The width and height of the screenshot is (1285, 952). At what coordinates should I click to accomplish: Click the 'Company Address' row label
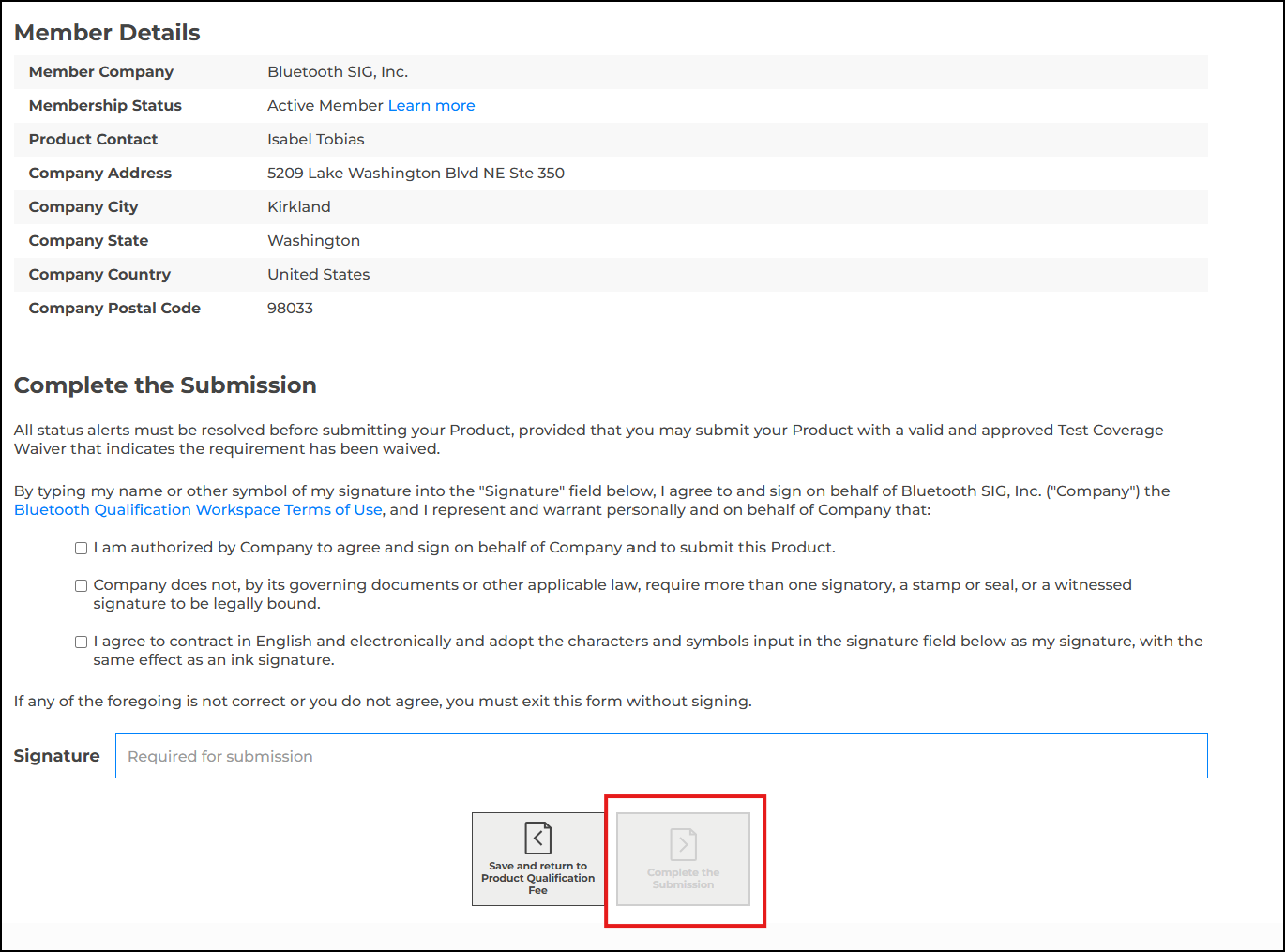100,173
